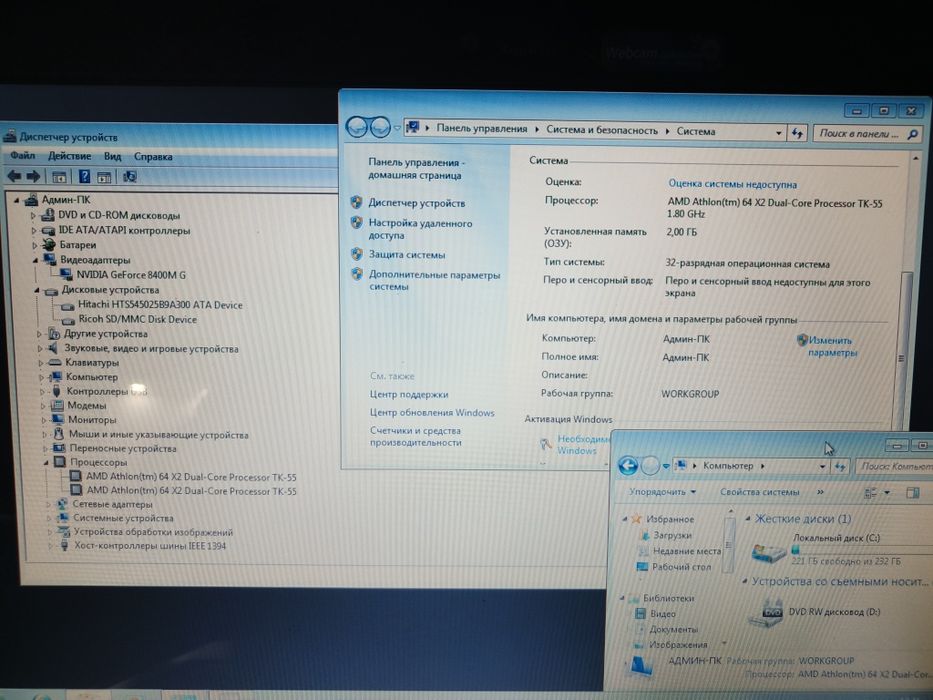
Task: Click Переносные устройства category
Action: (x=123, y=448)
